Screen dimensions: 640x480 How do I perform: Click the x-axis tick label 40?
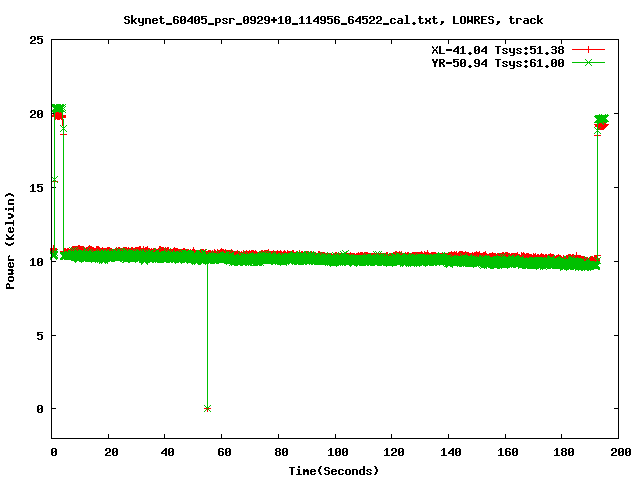(x=167, y=452)
